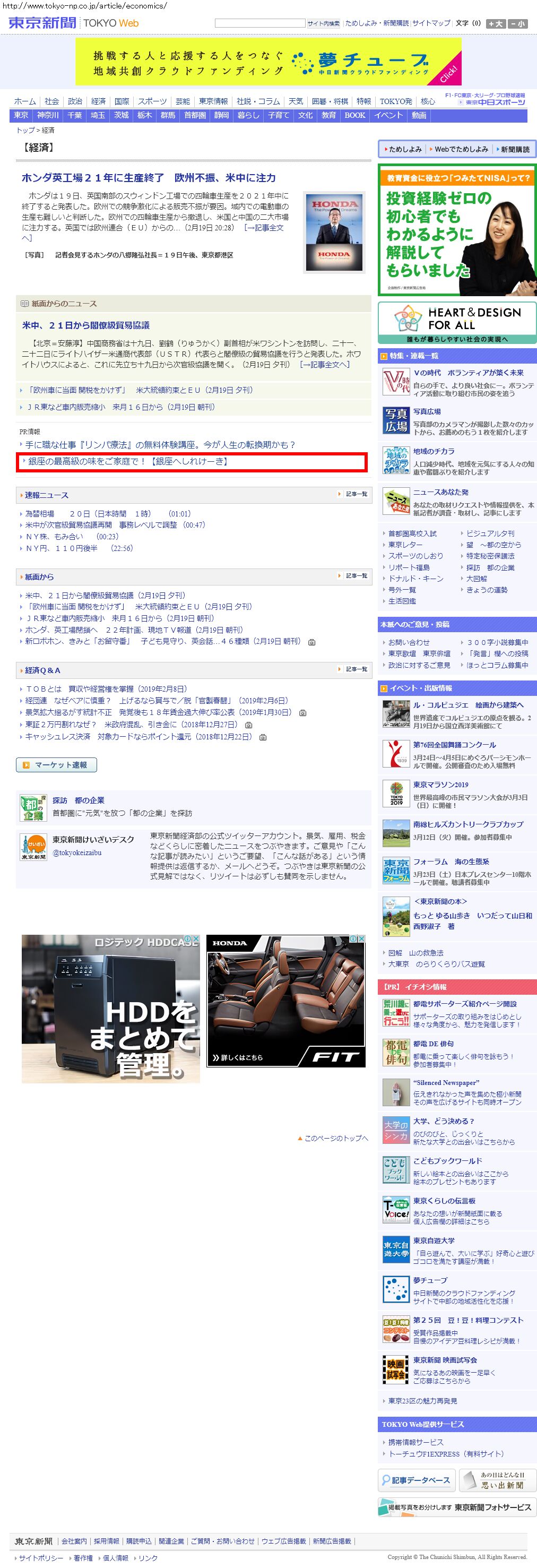The height and width of the screenshot is (1568, 537).
Task: Click camera icon beside キャッシュレス決済 article
Action: [263, 737]
